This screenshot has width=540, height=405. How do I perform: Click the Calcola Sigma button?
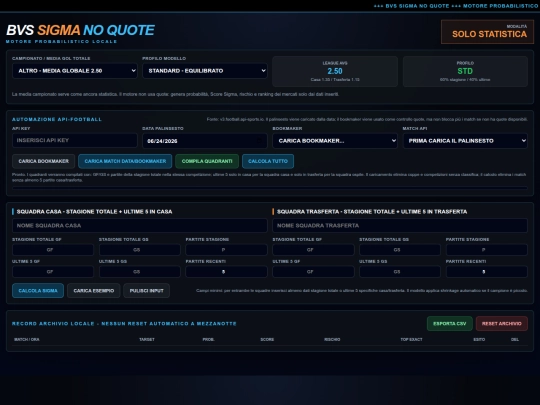coord(38,291)
